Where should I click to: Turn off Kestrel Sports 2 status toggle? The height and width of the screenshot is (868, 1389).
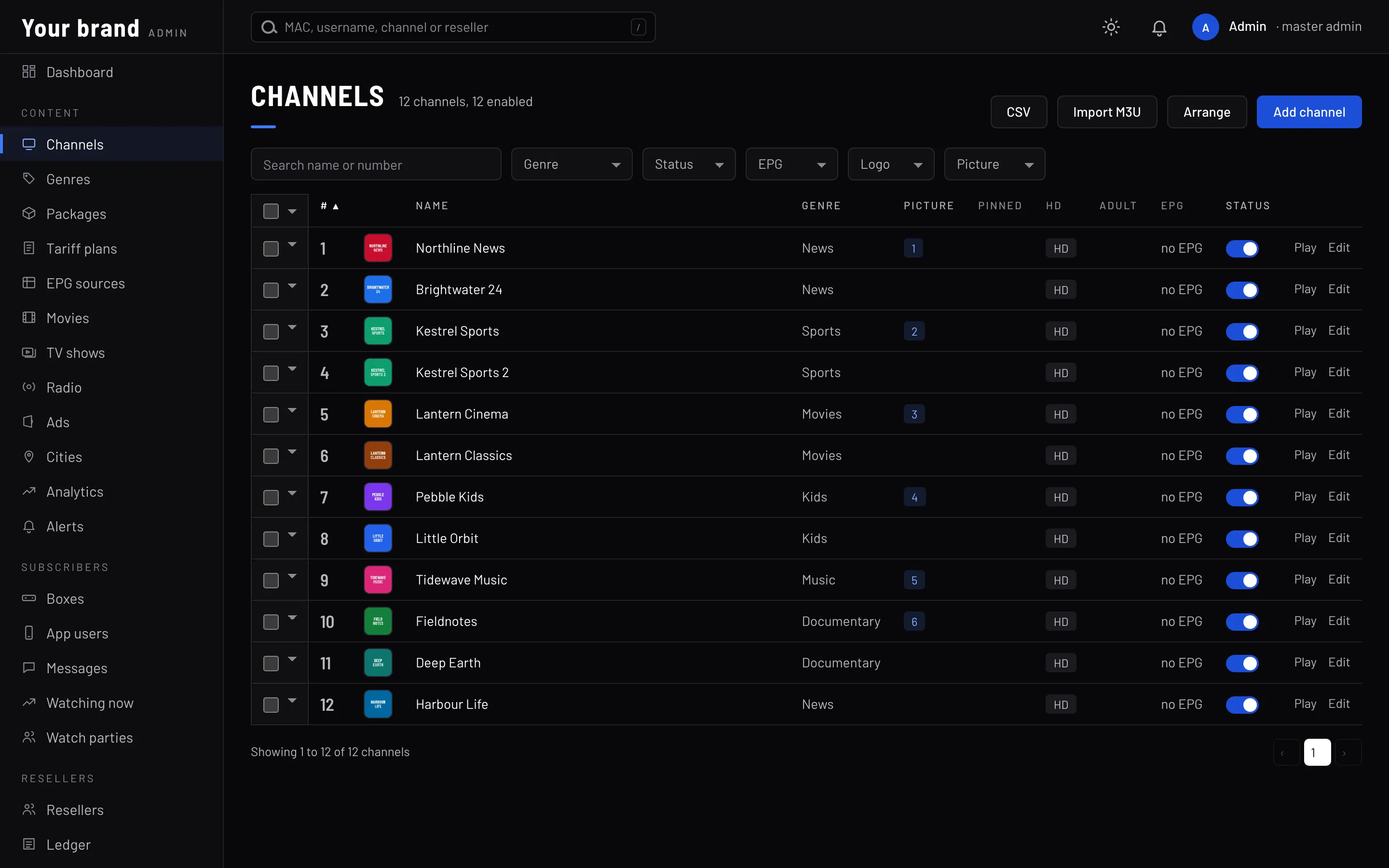point(1242,373)
